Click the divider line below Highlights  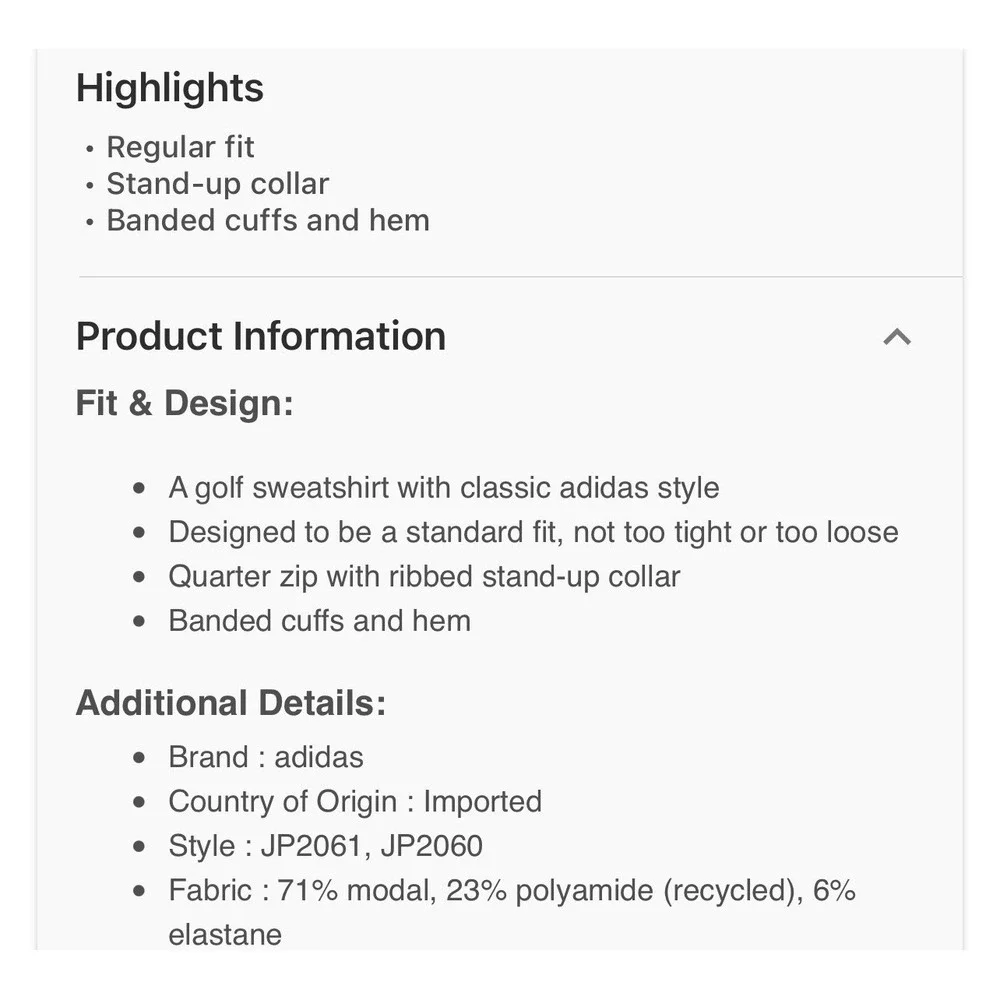520,277
